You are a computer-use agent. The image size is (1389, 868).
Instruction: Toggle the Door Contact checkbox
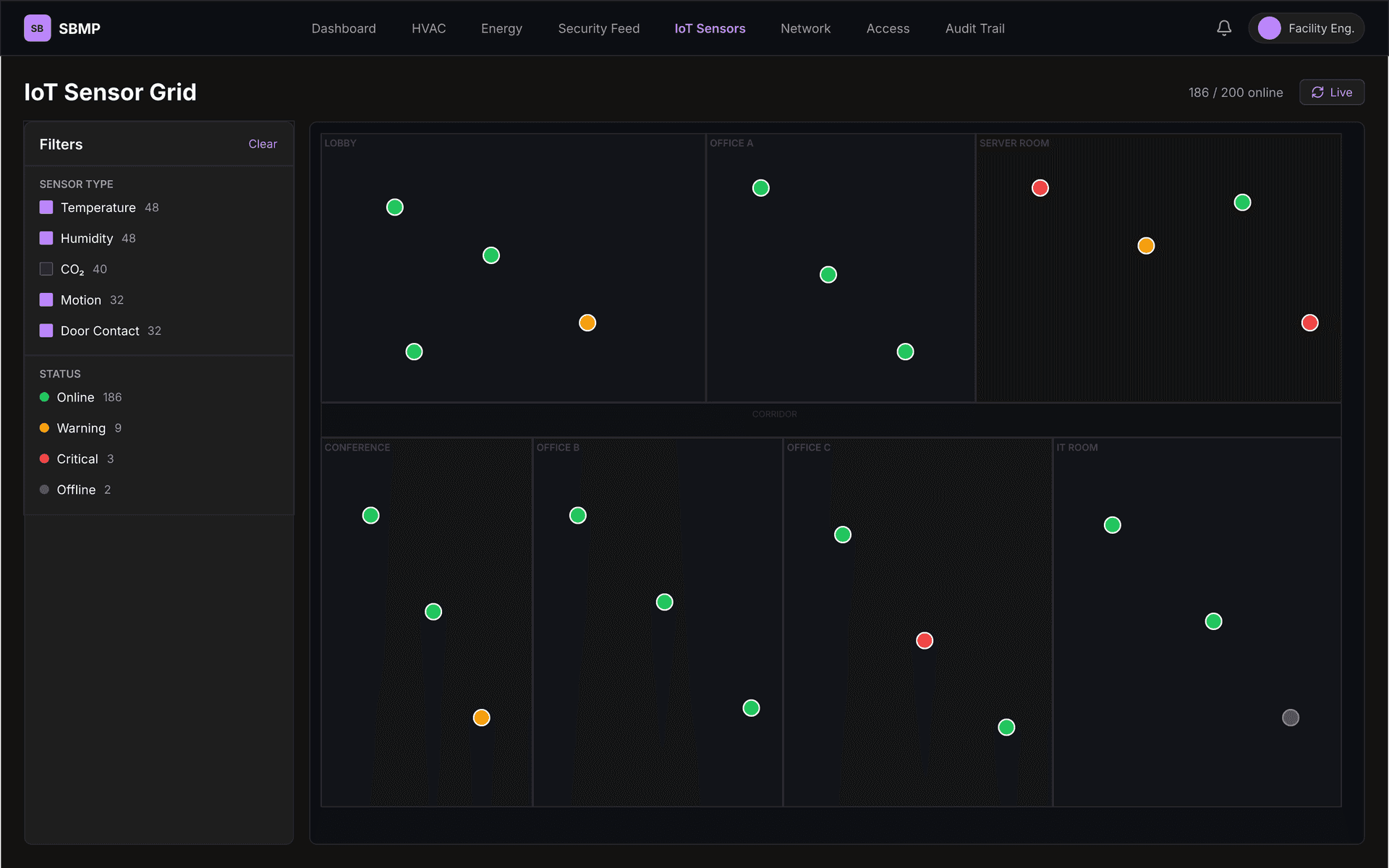[46, 331]
